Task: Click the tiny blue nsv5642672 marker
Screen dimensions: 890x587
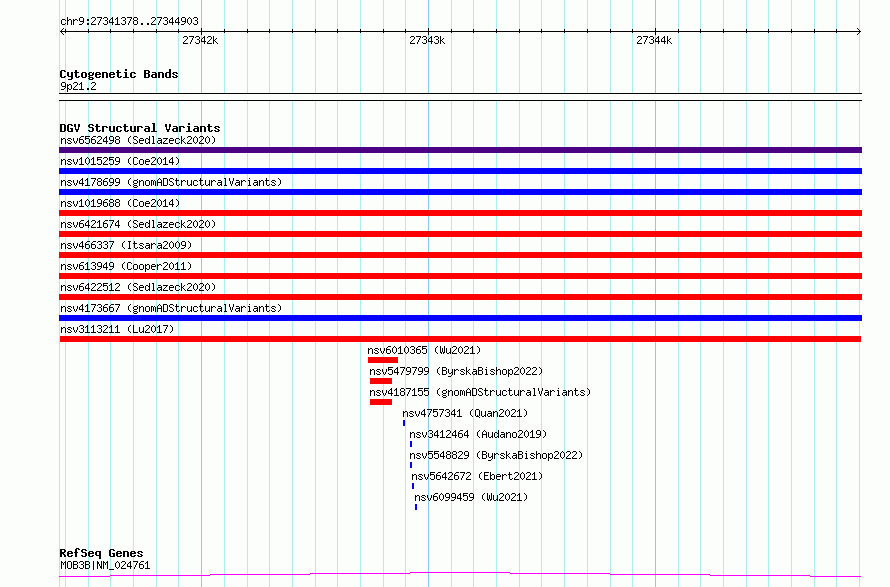Action: 413,486
